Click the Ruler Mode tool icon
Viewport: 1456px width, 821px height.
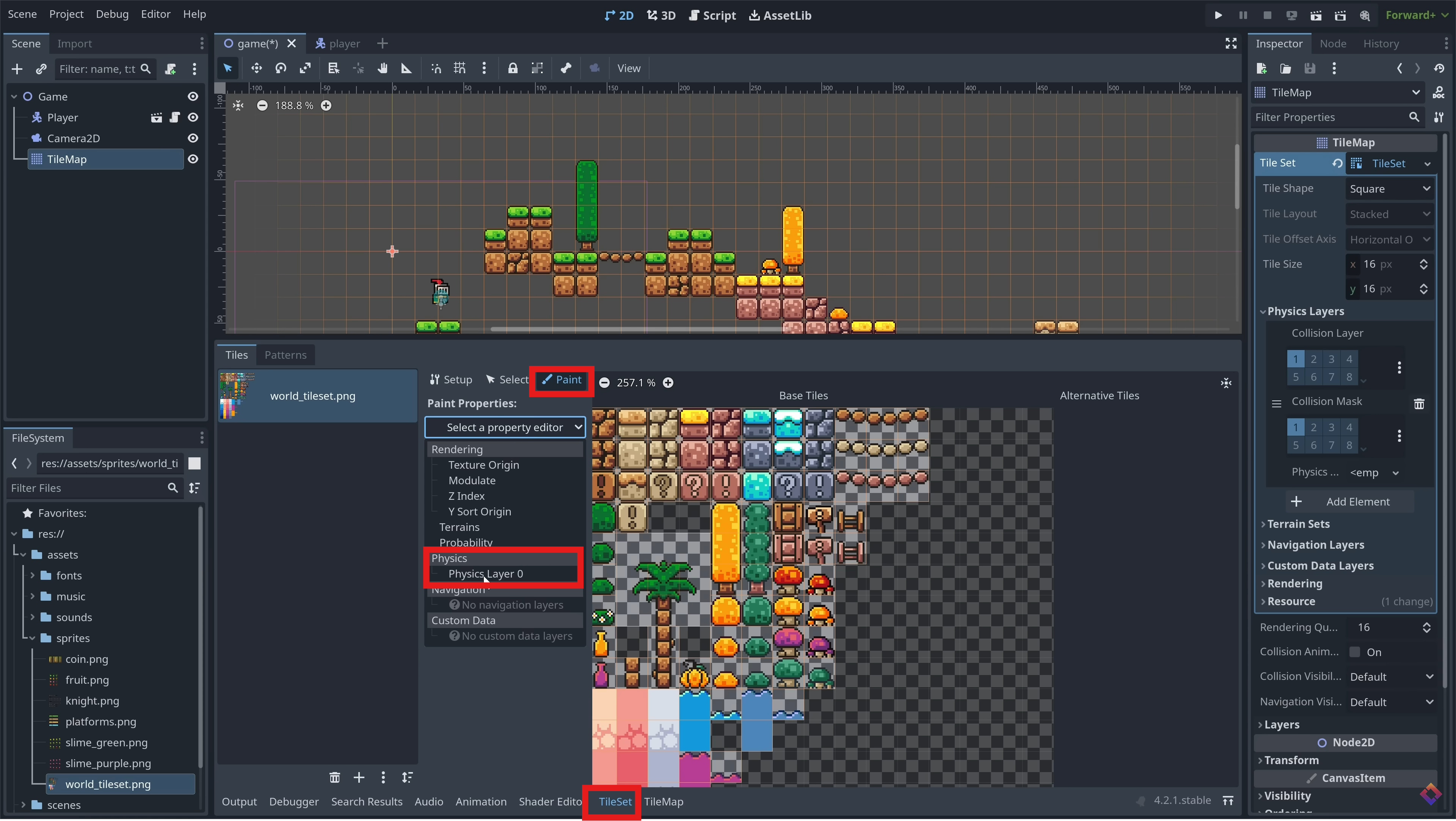pos(406,68)
